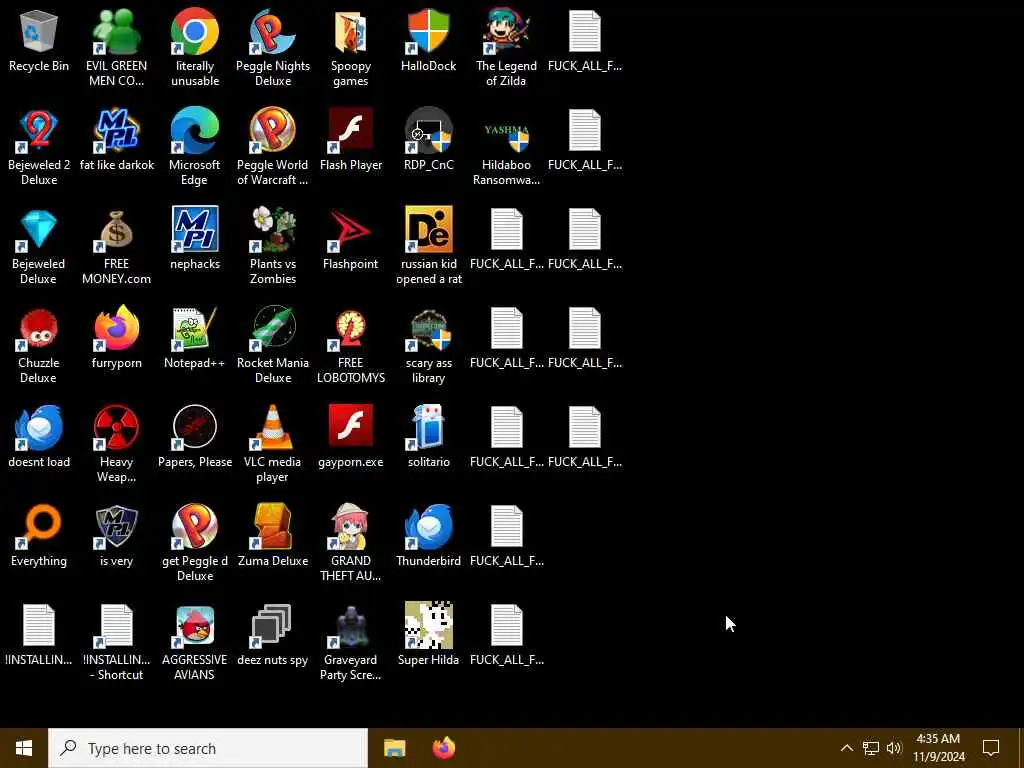Click the Chrome shortcut named literally unusable

pos(195,48)
